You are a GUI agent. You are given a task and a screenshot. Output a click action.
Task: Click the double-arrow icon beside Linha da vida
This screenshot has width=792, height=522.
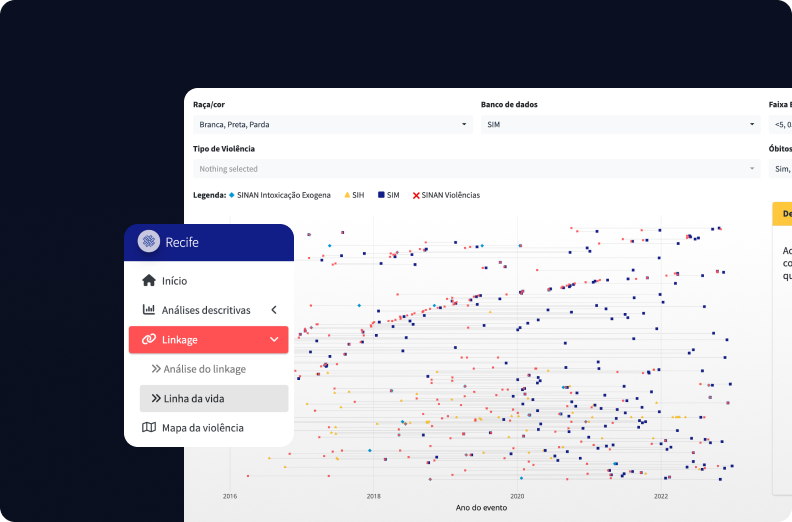click(x=156, y=399)
